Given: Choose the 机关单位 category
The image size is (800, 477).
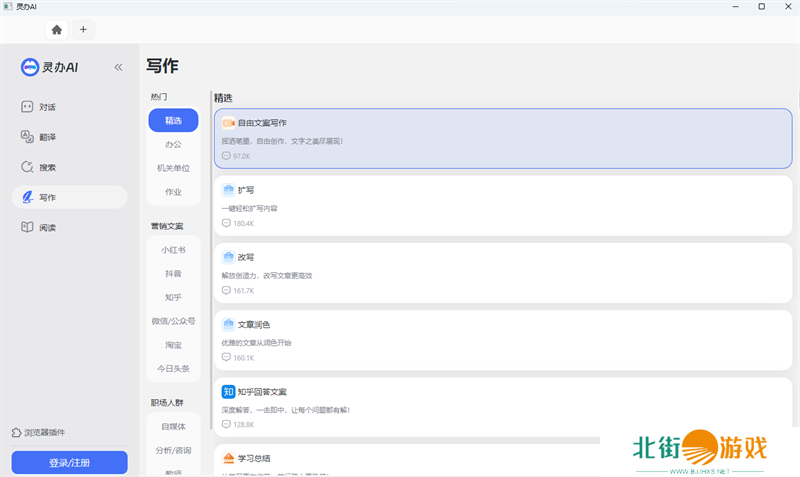Looking at the screenshot, I should [x=173, y=168].
